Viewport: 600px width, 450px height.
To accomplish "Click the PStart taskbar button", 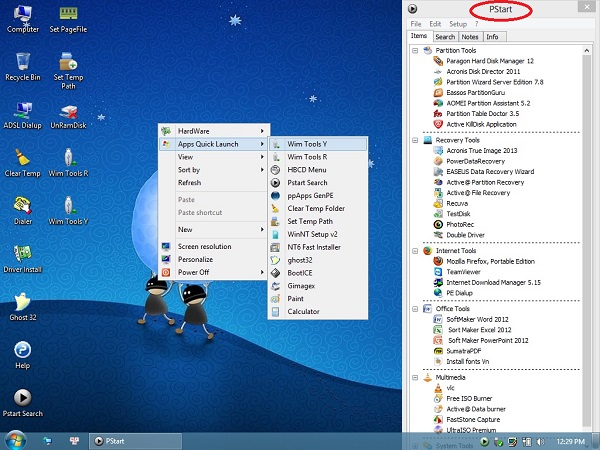I will (135, 441).
